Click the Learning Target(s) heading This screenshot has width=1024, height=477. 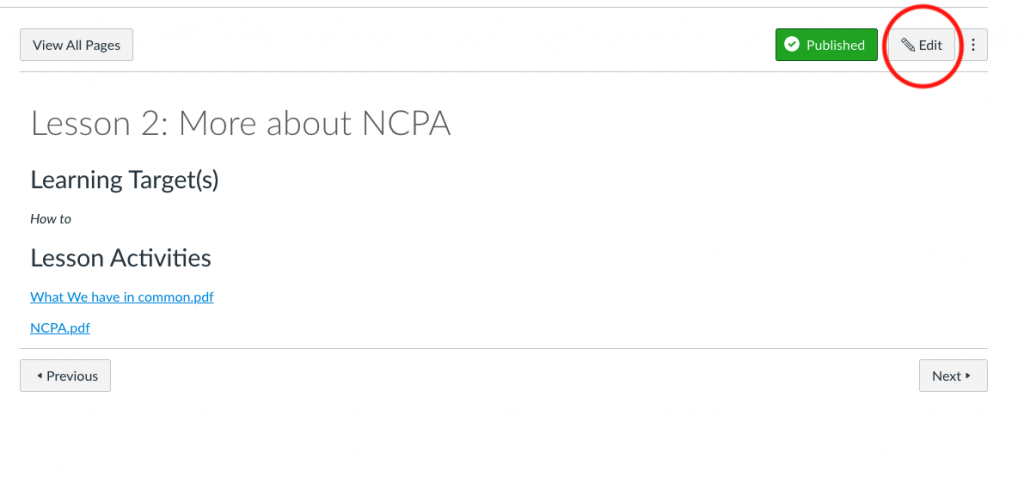(x=124, y=180)
